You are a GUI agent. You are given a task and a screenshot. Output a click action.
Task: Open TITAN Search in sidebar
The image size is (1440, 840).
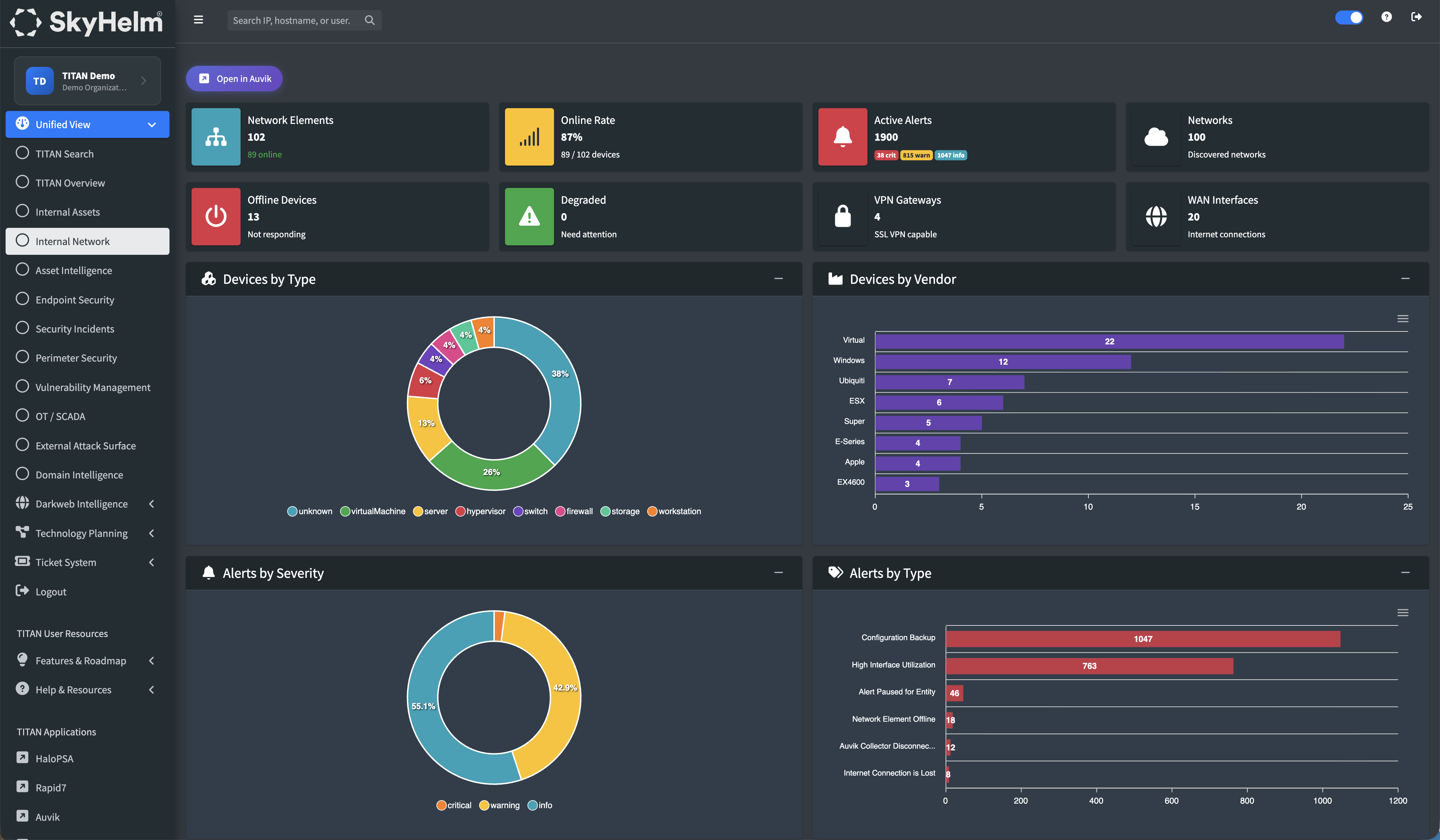coord(88,154)
